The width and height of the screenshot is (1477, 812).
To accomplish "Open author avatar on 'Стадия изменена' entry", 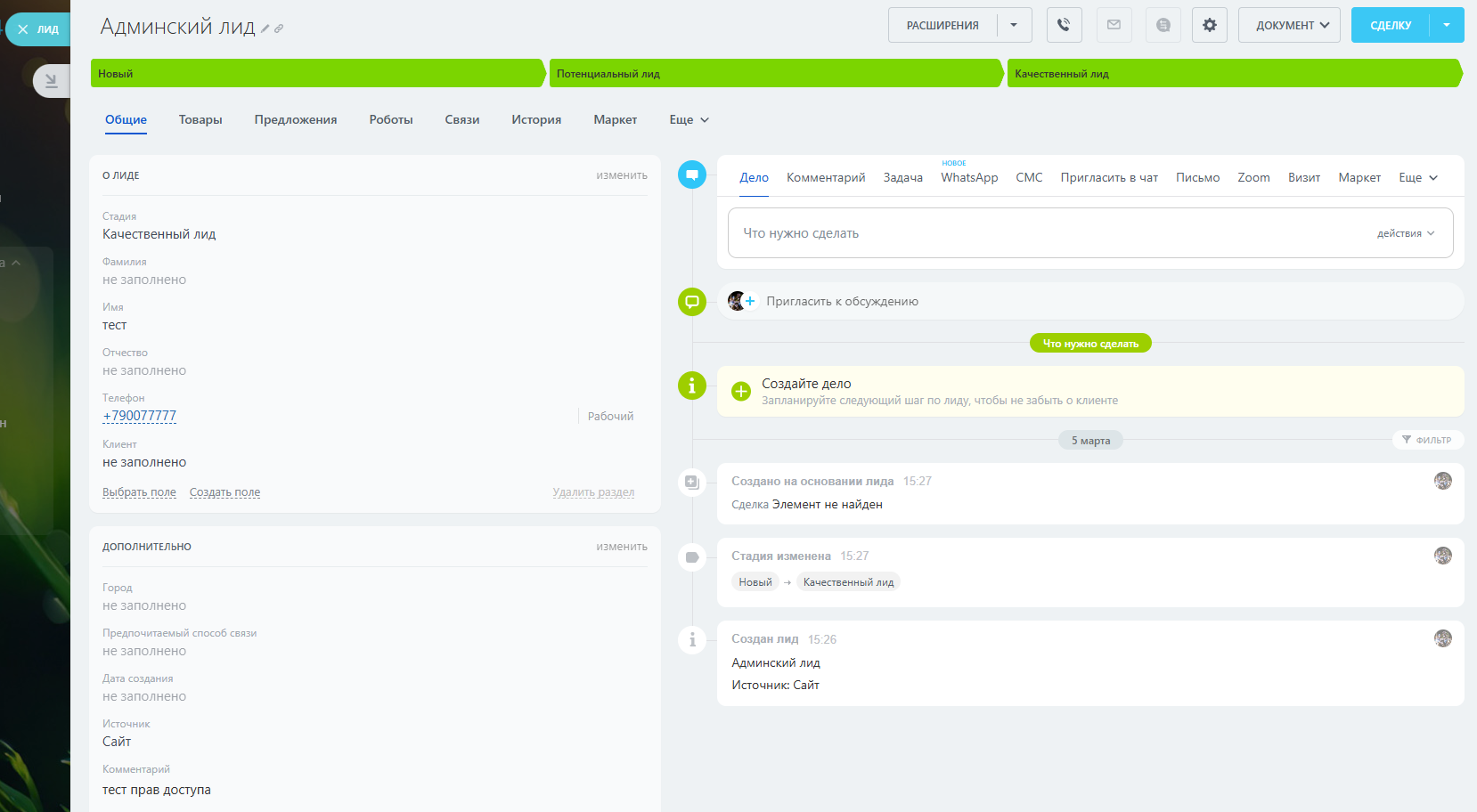I will click(x=1443, y=556).
